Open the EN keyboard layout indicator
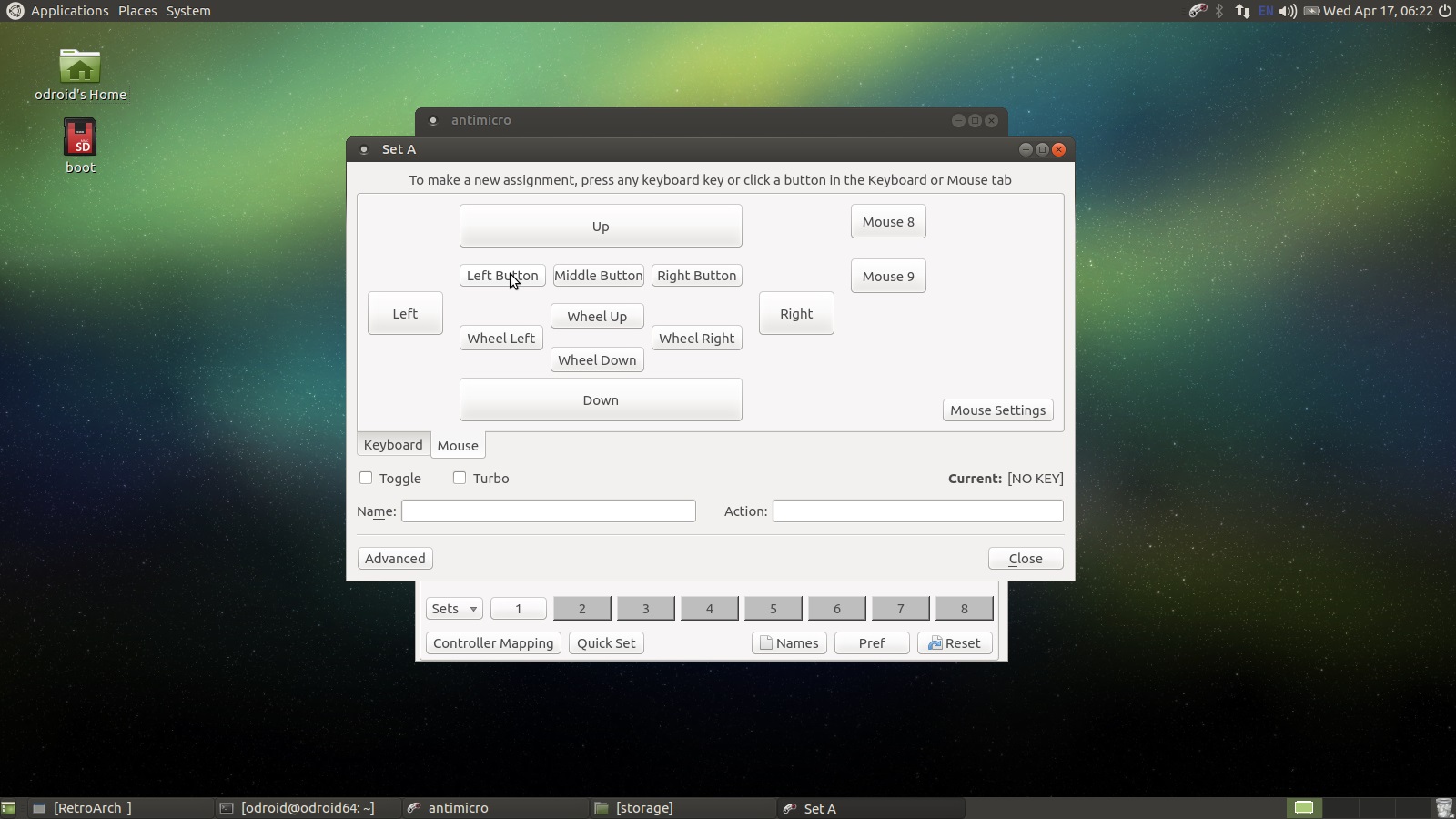Viewport: 1456px width, 819px height. [1266, 11]
